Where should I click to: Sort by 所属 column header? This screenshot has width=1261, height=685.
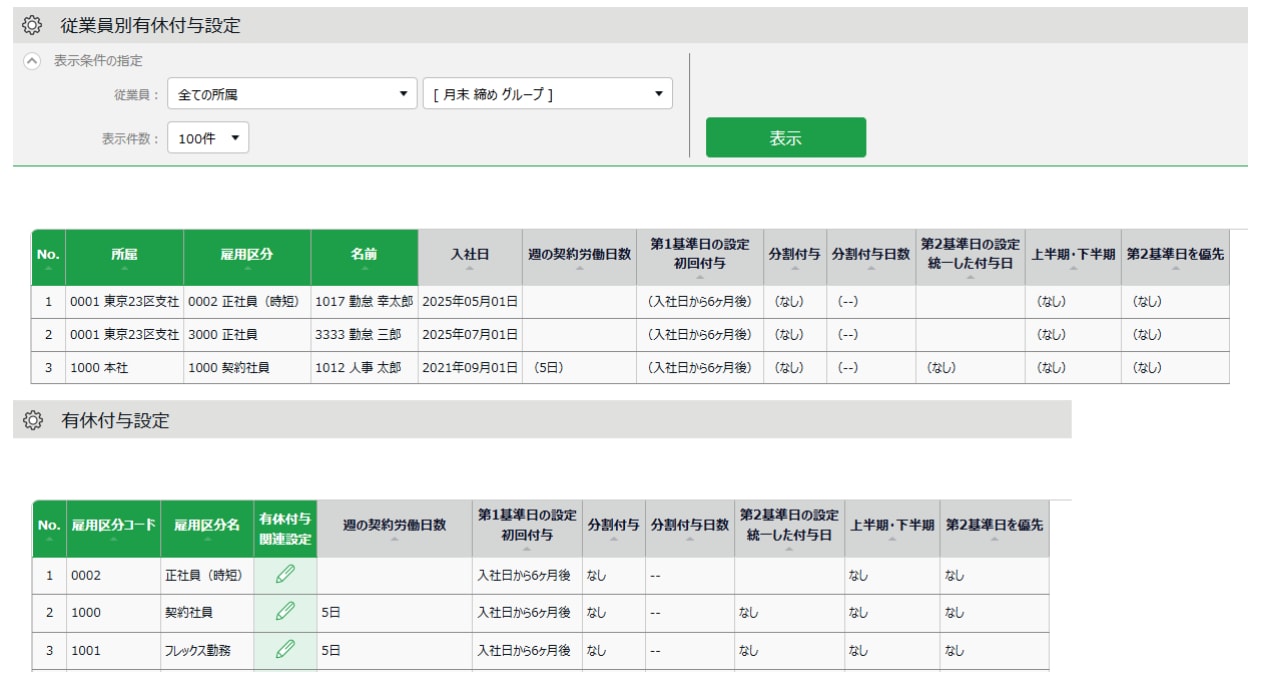tap(124, 257)
